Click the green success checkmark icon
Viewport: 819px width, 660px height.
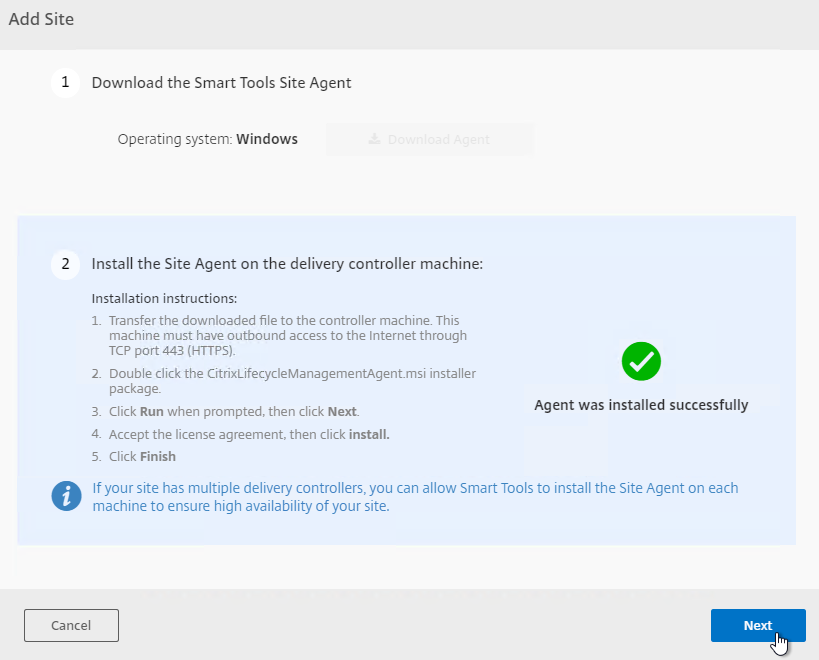pos(641,361)
